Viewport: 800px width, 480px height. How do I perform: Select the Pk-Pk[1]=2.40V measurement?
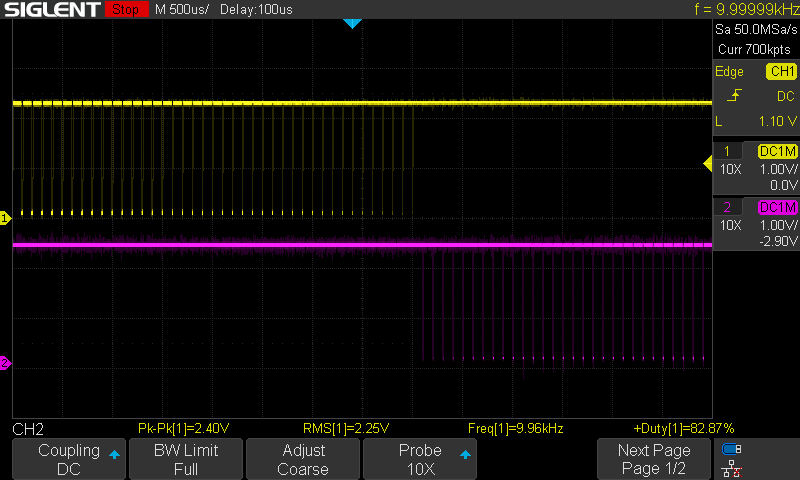[x=184, y=428]
